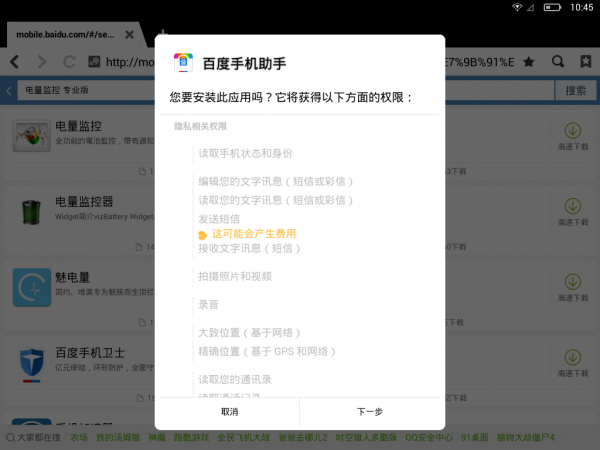This screenshot has width=600, height=450.
Task: Tap the 取消 button in install dialog
Action: point(230,412)
